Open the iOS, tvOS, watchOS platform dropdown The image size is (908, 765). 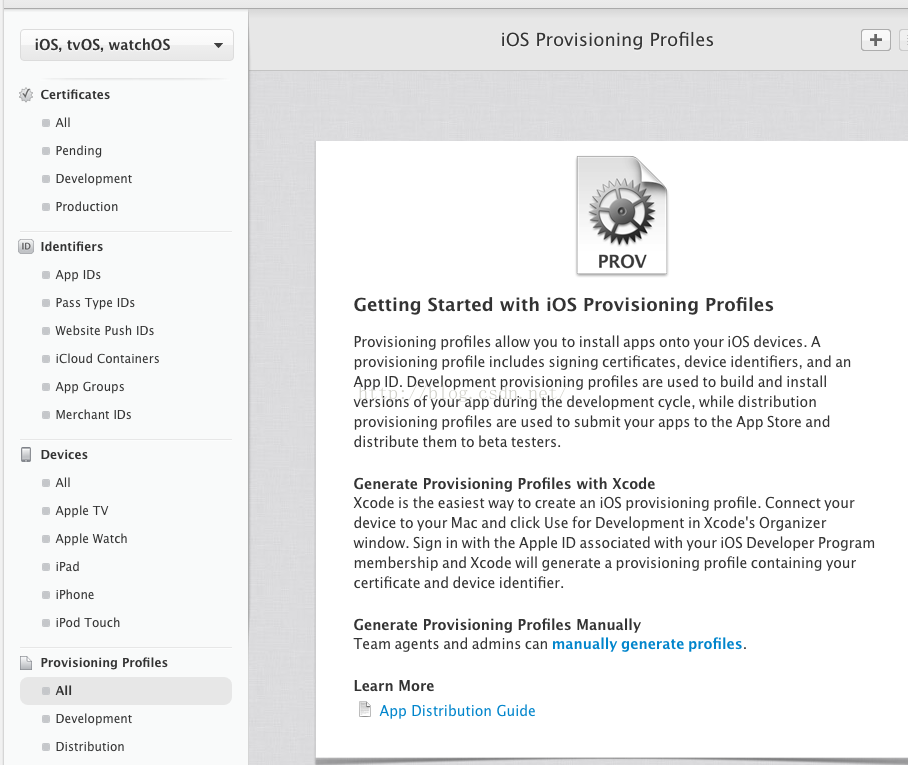[x=127, y=45]
